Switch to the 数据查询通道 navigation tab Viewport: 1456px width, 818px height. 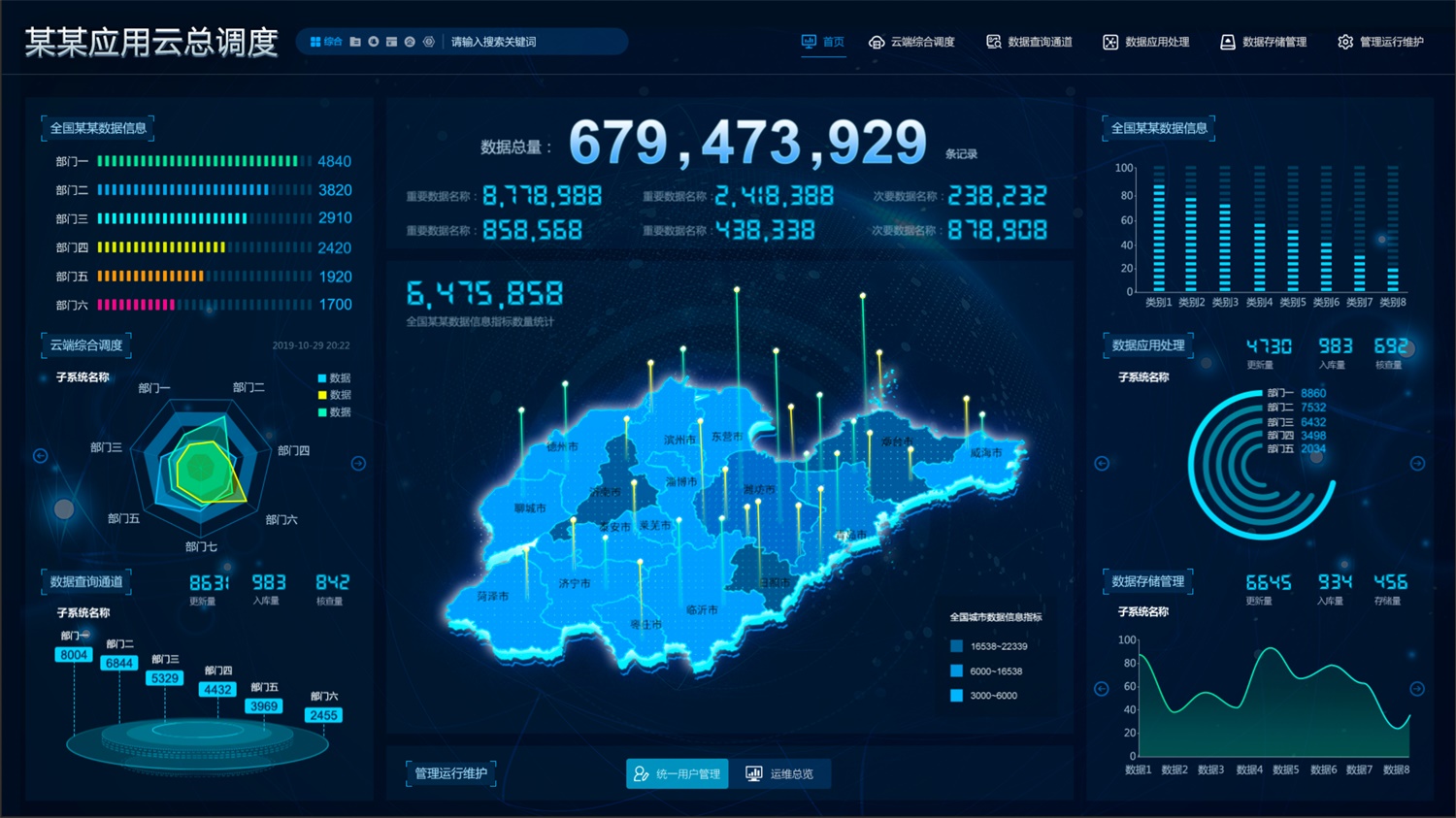point(1029,42)
